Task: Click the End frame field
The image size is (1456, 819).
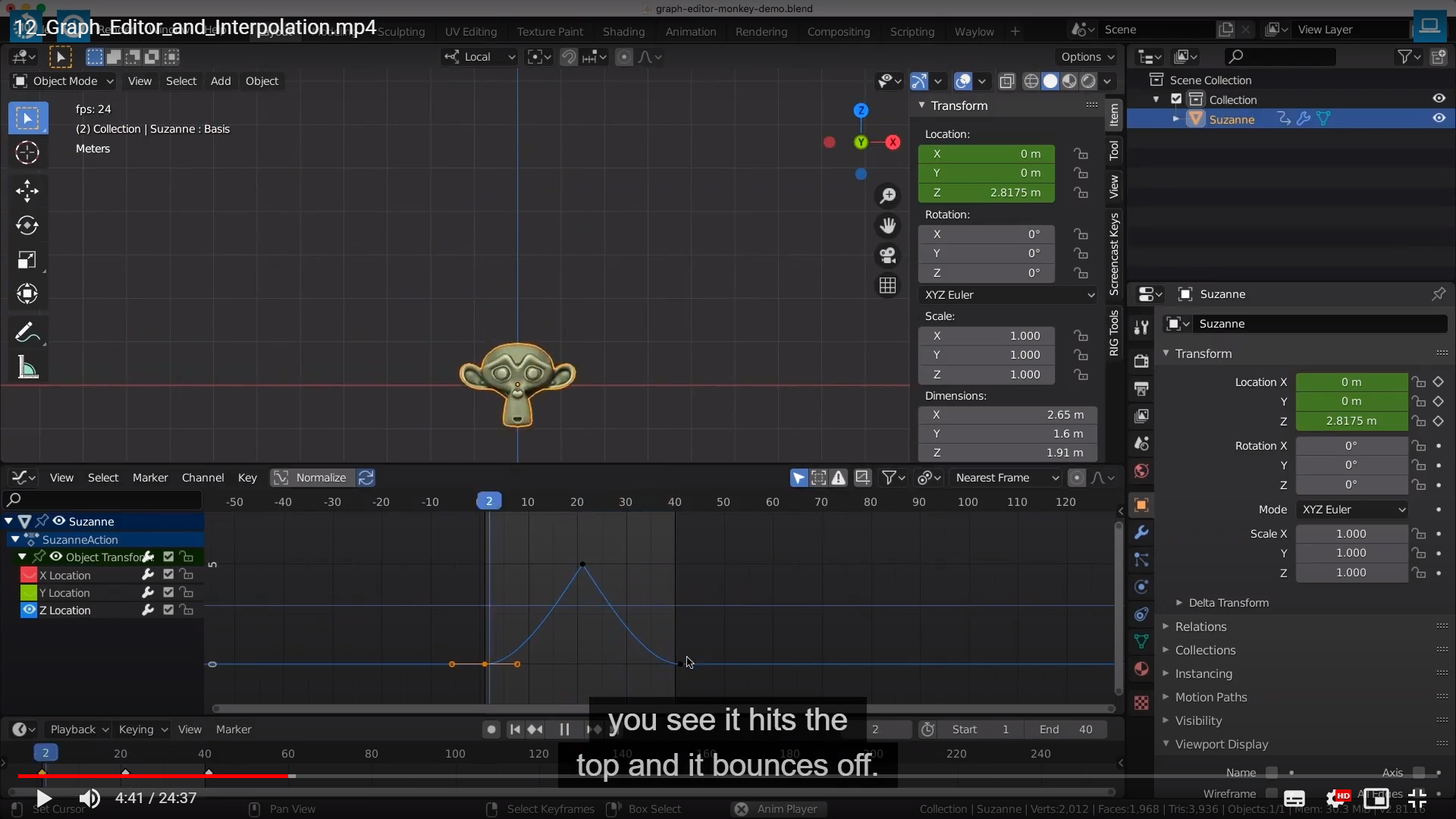Action: (x=1065, y=730)
